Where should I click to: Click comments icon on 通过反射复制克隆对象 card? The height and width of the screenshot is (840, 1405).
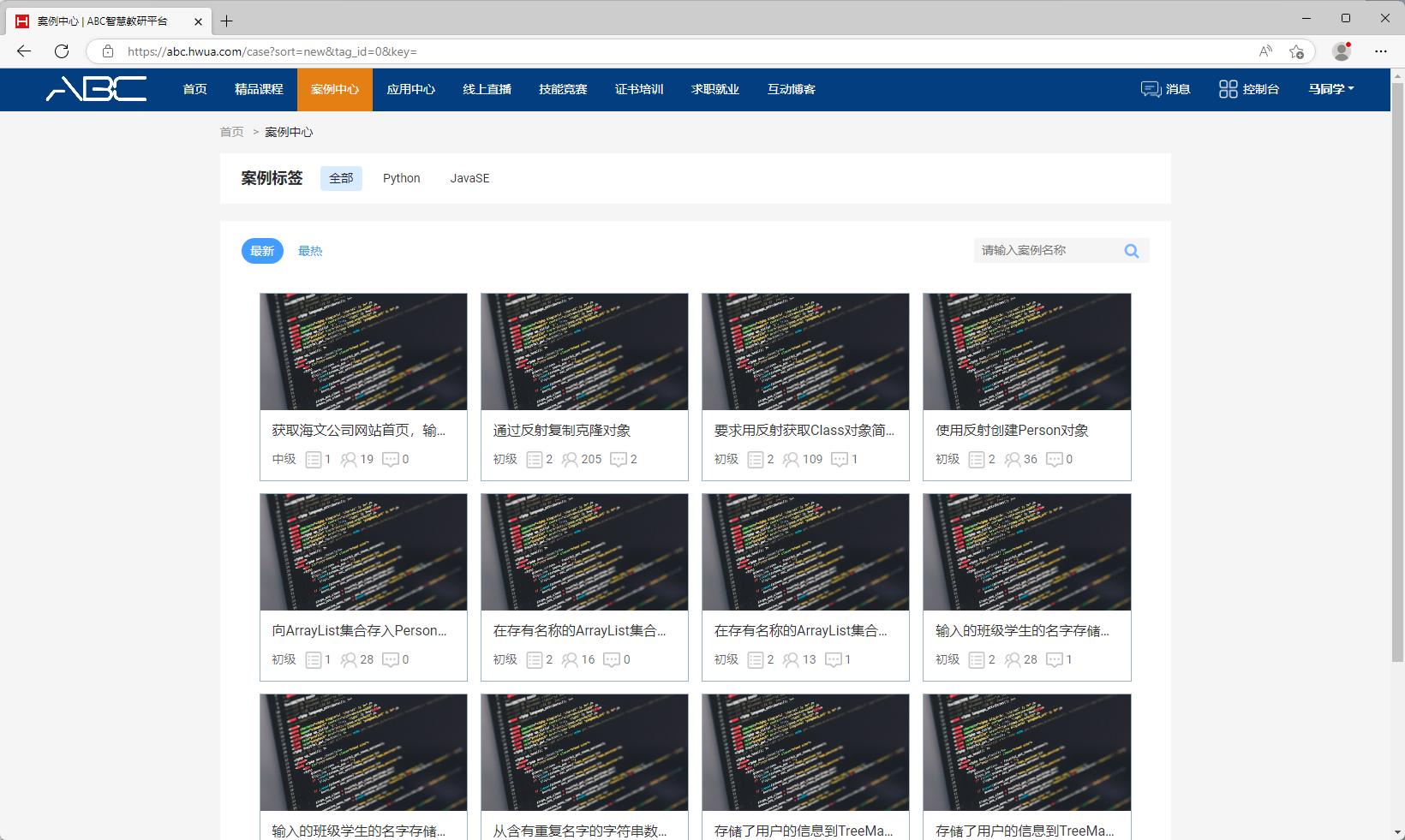(619, 460)
